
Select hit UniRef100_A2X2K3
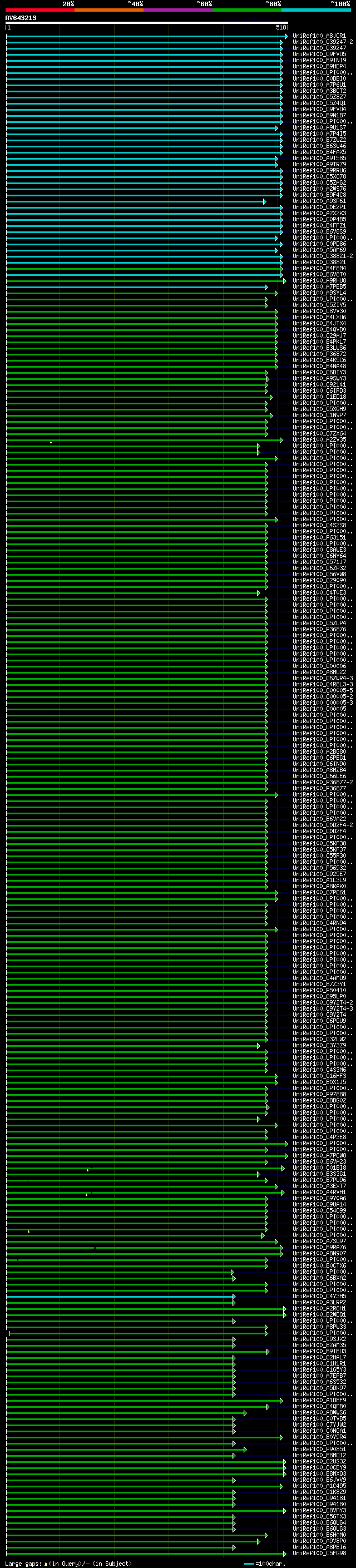pos(319,214)
